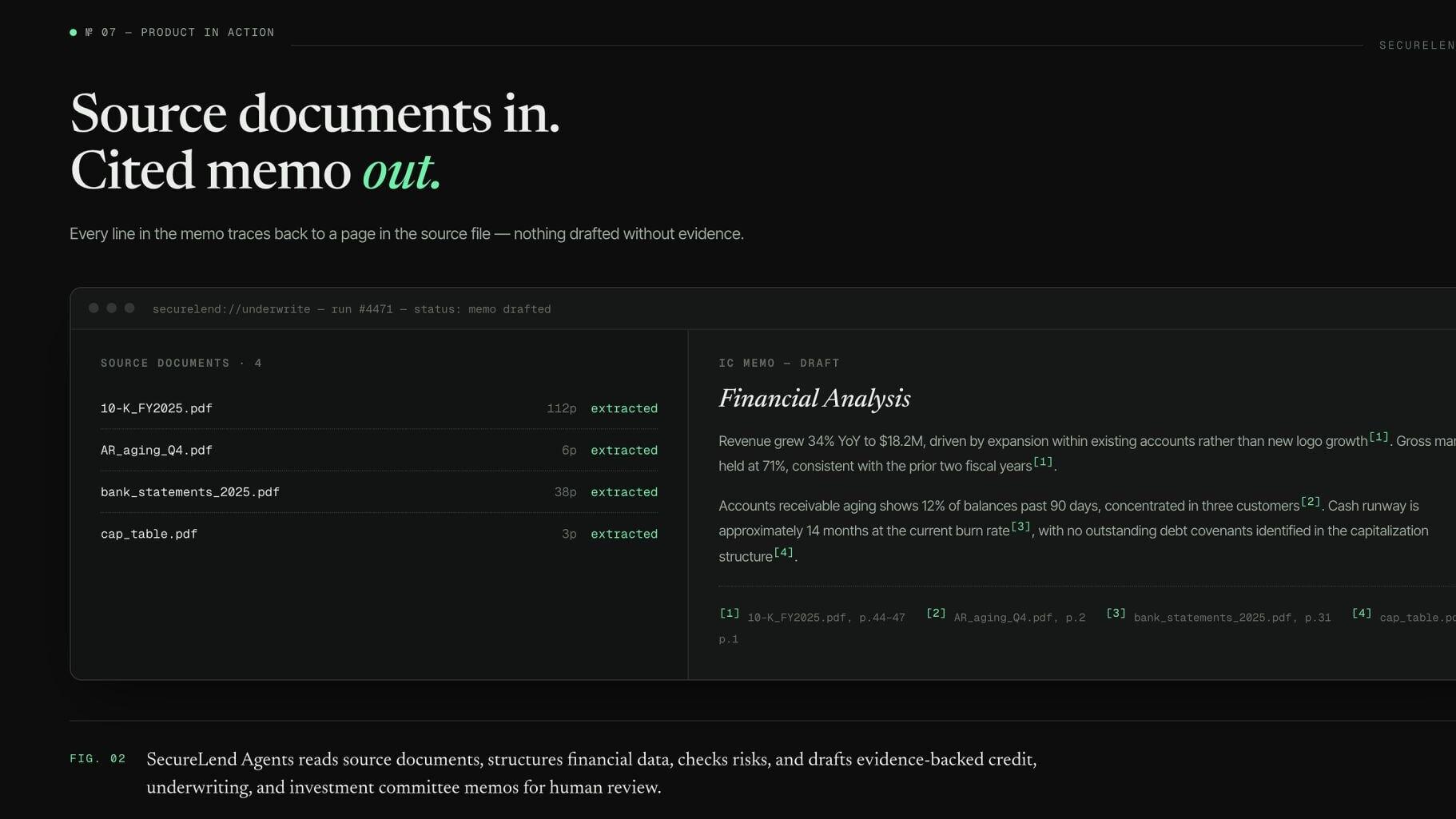Click 'extracted' status for cap_table.pdf
Viewport: 1456px width, 819px height.
[624, 534]
